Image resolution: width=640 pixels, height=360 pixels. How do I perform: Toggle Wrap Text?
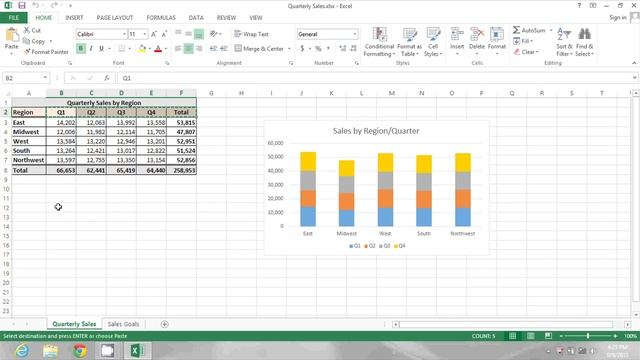[251, 34]
